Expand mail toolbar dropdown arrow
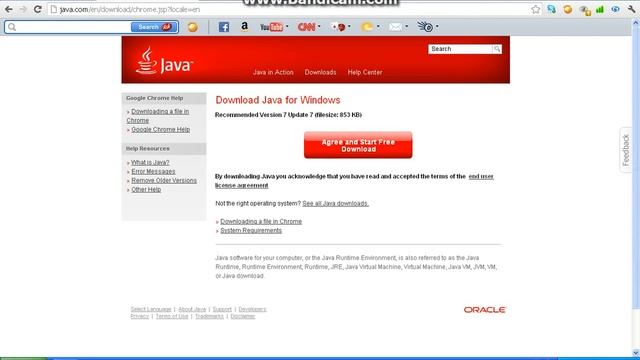640x360 pixels. pos(407,27)
